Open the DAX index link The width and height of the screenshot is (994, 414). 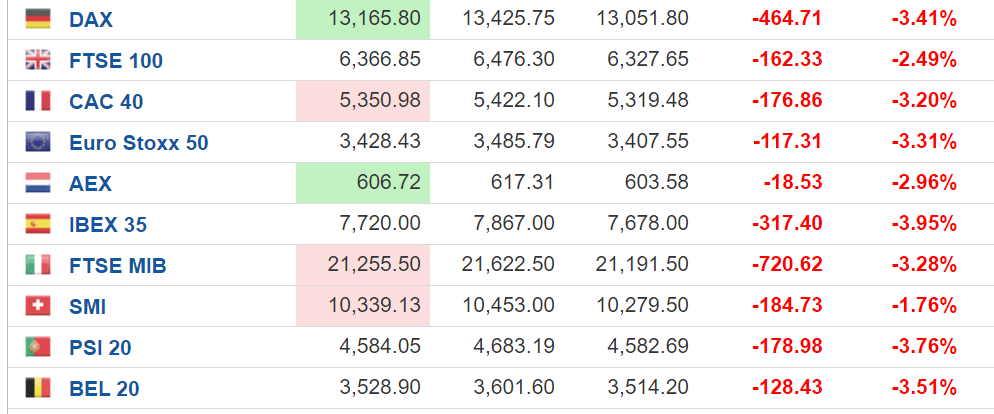91,20
